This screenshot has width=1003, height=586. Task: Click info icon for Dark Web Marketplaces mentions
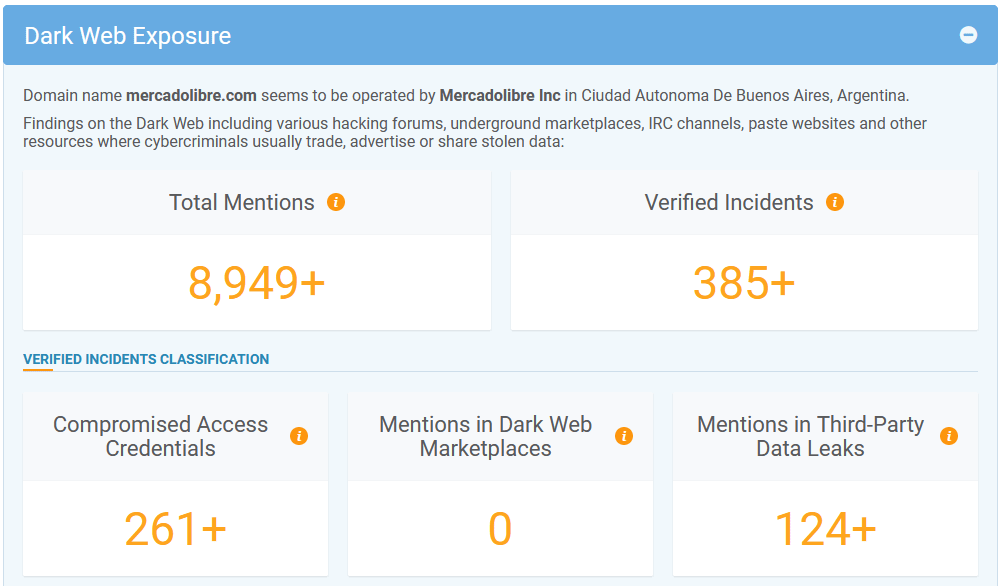[x=624, y=436]
